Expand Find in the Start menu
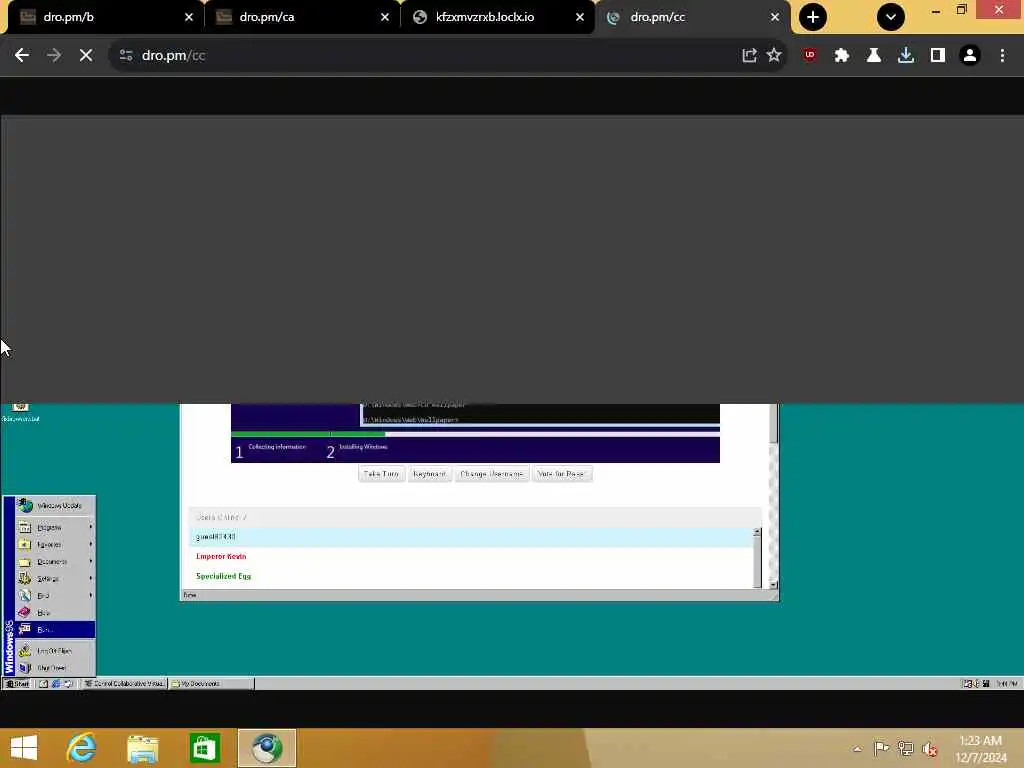Screen dimensions: 1024x768 click(56, 596)
